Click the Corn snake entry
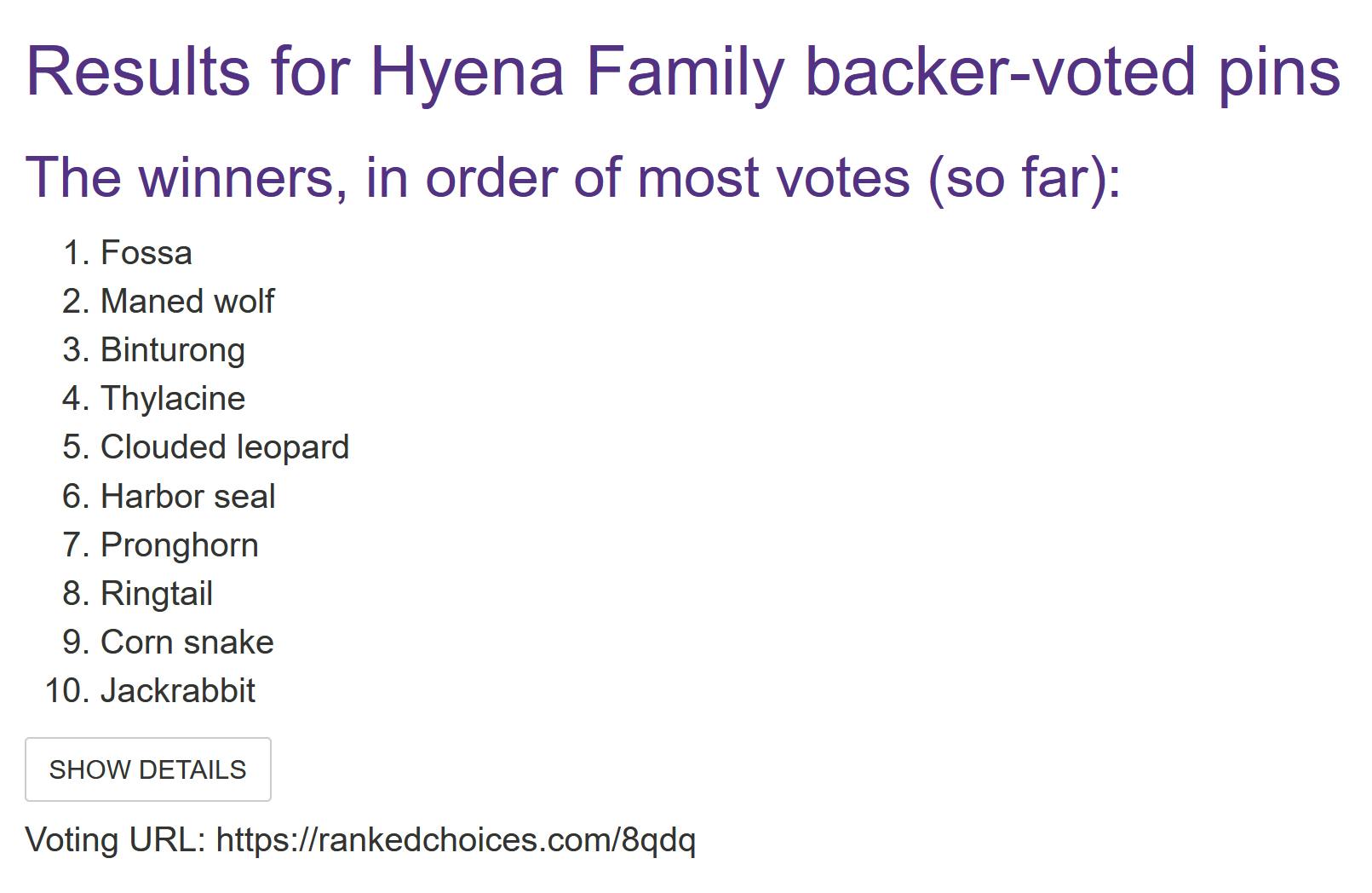This screenshot has width=1372, height=893. pyautogui.click(x=187, y=642)
